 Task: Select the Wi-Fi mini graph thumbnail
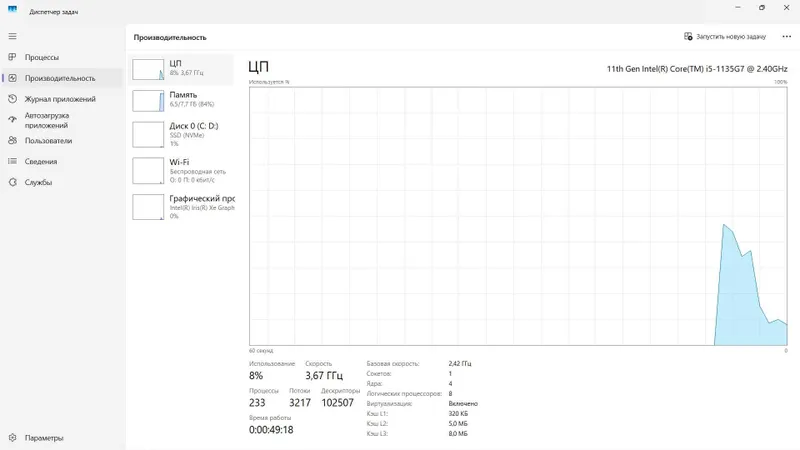tap(148, 170)
